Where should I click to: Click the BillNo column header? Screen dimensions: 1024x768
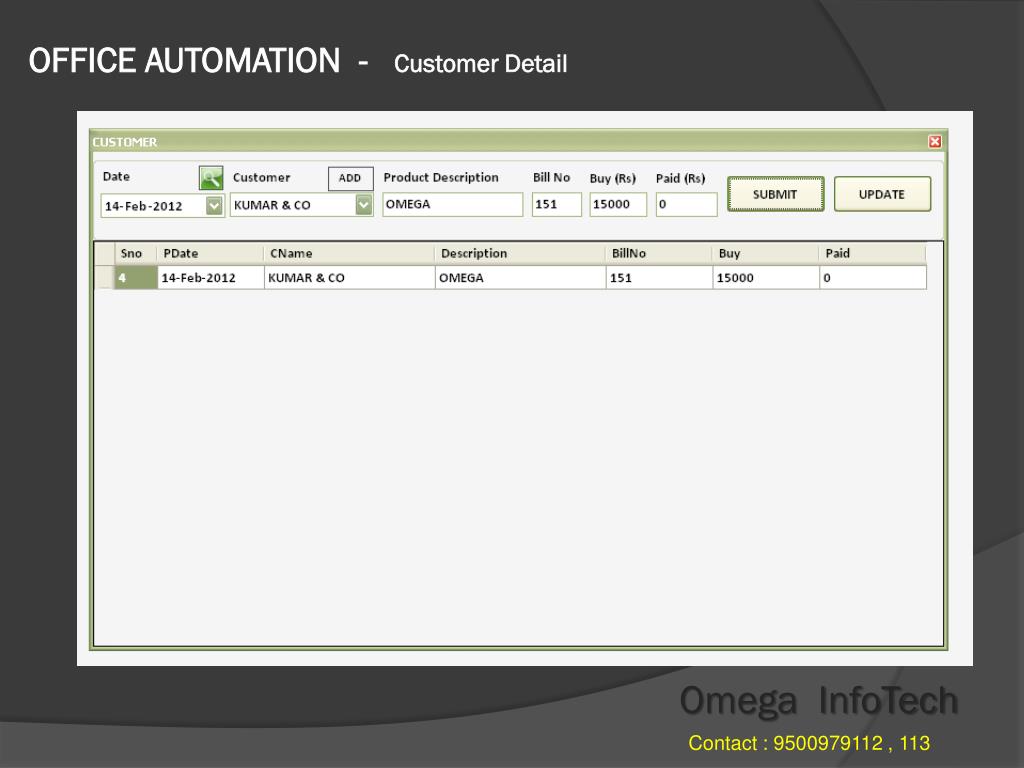pyautogui.click(x=659, y=253)
